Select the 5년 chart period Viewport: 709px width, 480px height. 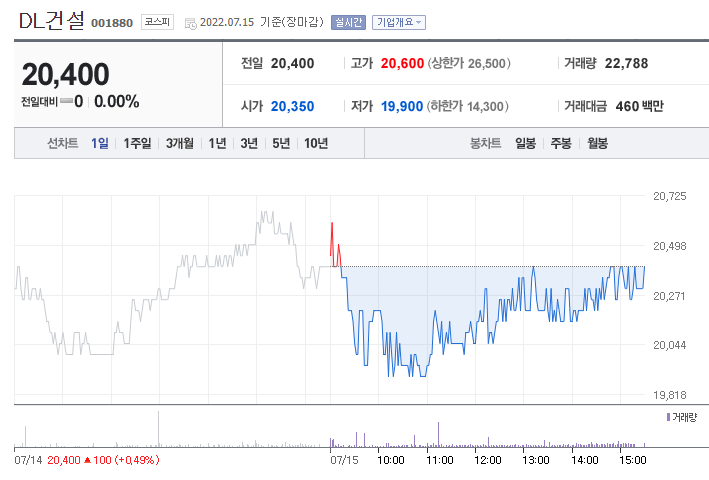[281, 143]
